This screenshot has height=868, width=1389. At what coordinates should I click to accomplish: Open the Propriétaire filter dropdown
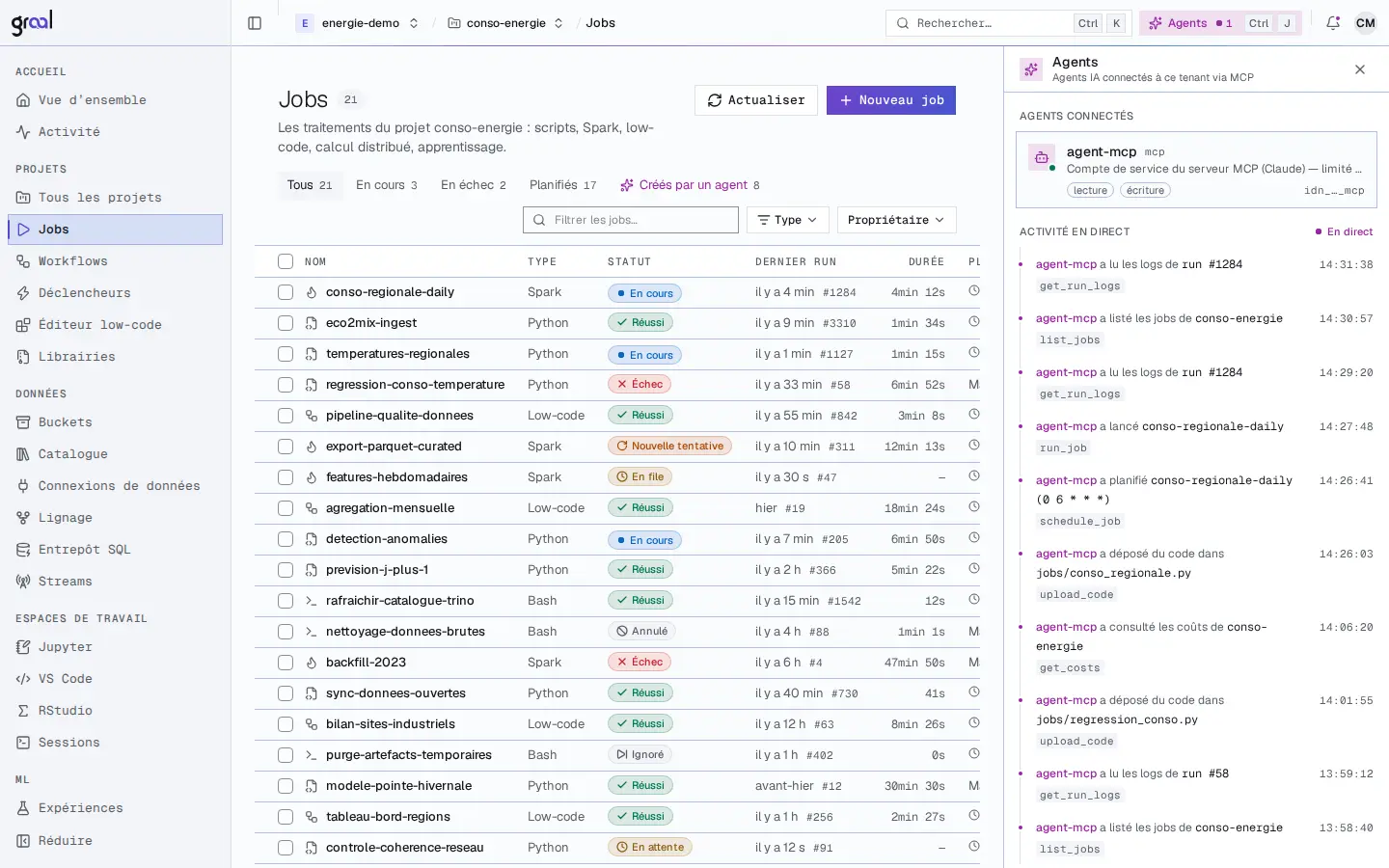tap(897, 220)
